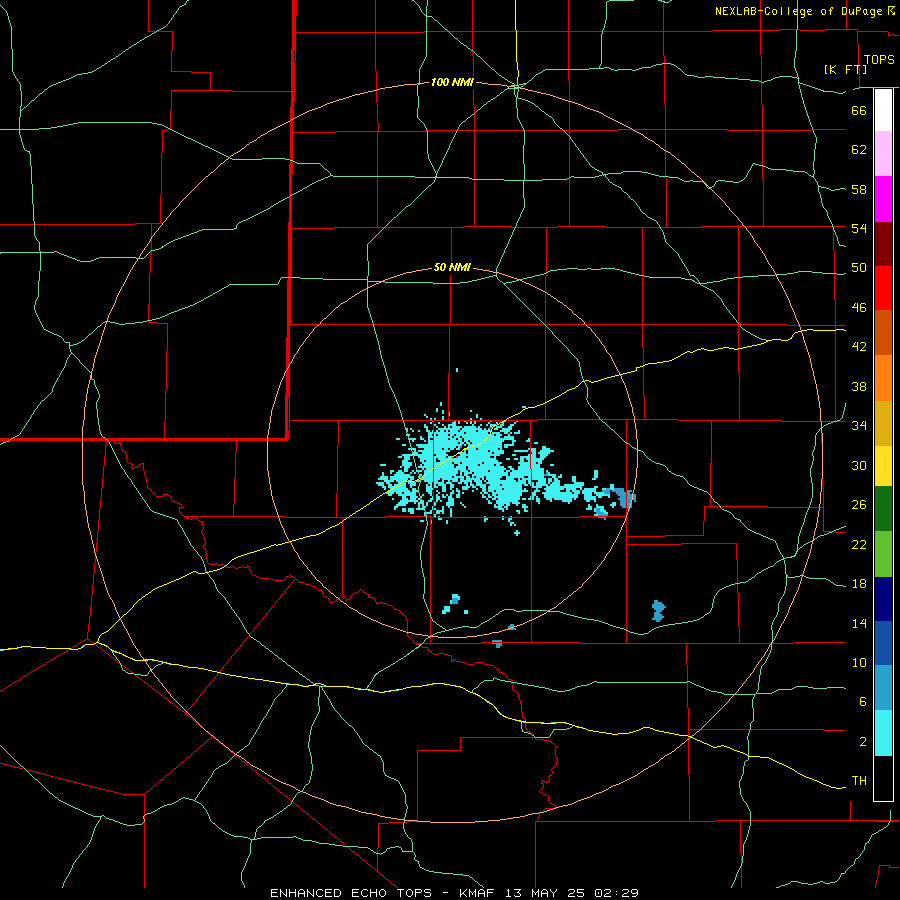Image resolution: width=900 pixels, height=900 pixels.
Task: Click the "KMAF" radar site identifier
Action: click(476, 893)
